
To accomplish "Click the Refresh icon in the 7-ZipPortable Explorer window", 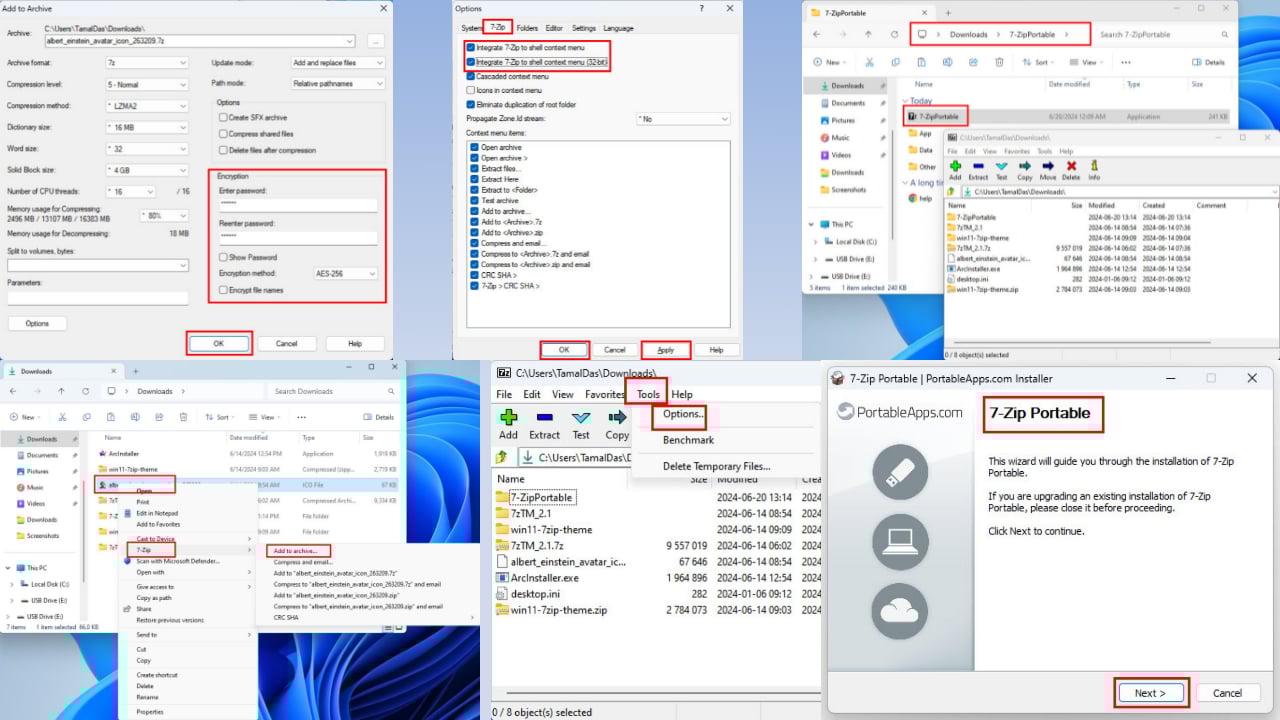I will click(896, 34).
